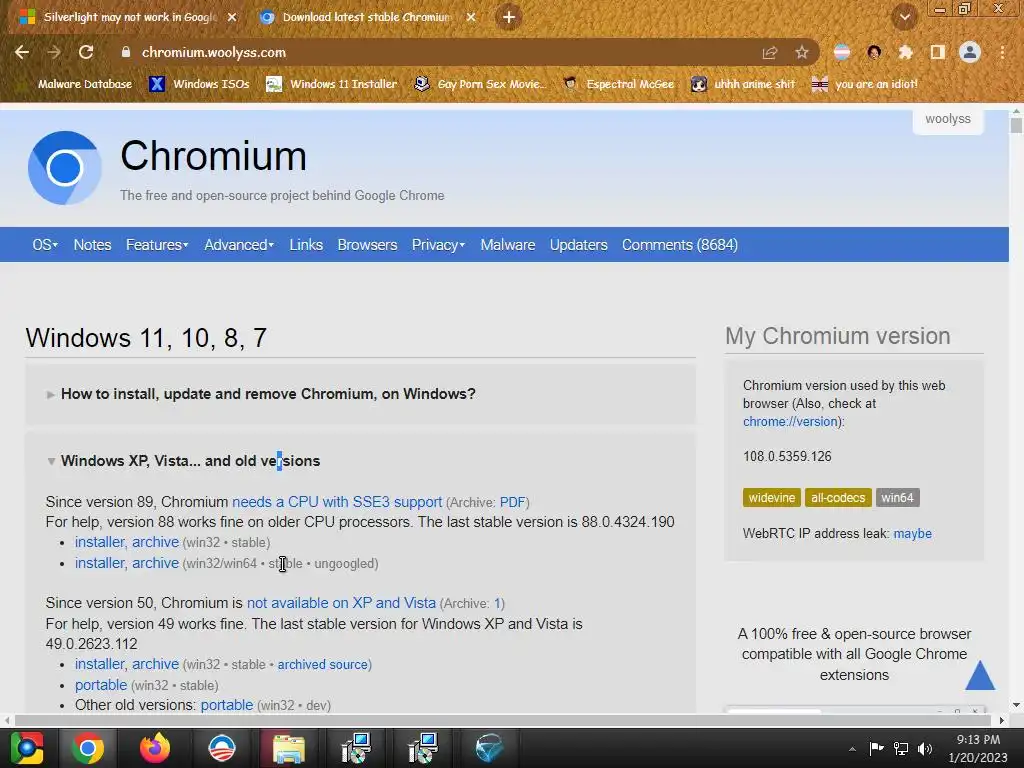Image resolution: width=1024 pixels, height=768 pixels.
Task: Collapse Windows XP, Vista and old versions section
Action: tap(184, 461)
